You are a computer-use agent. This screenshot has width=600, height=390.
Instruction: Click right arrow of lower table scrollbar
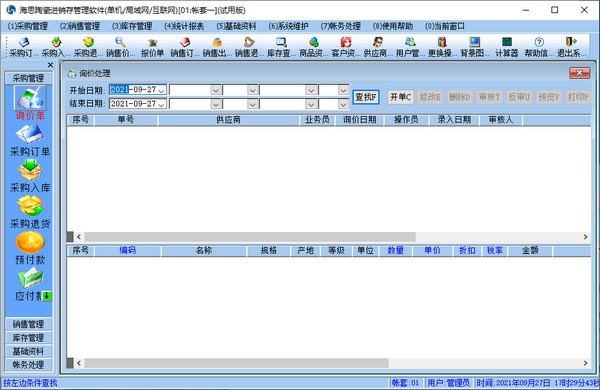click(x=585, y=363)
